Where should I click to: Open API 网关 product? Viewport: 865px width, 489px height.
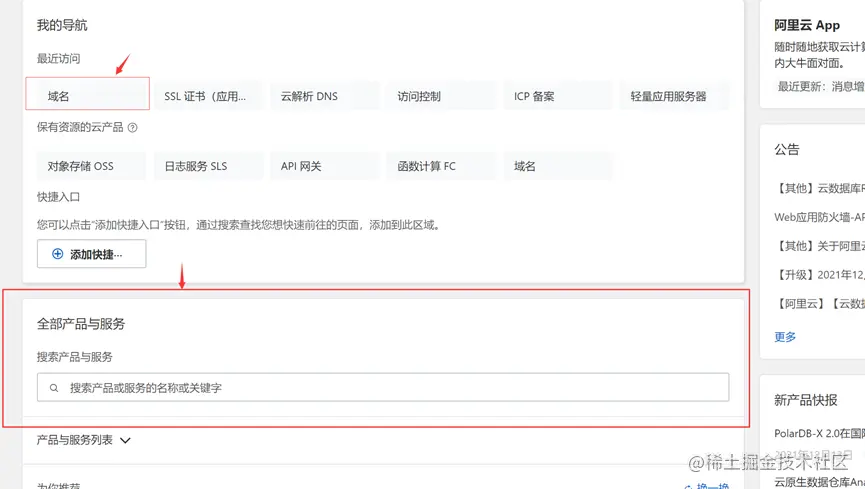tap(324, 166)
